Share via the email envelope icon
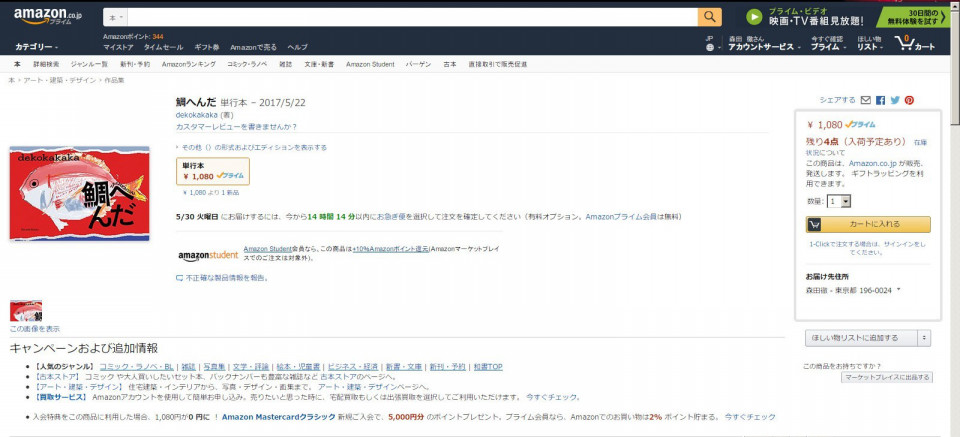Image resolution: width=960 pixels, height=437 pixels. point(865,100)
